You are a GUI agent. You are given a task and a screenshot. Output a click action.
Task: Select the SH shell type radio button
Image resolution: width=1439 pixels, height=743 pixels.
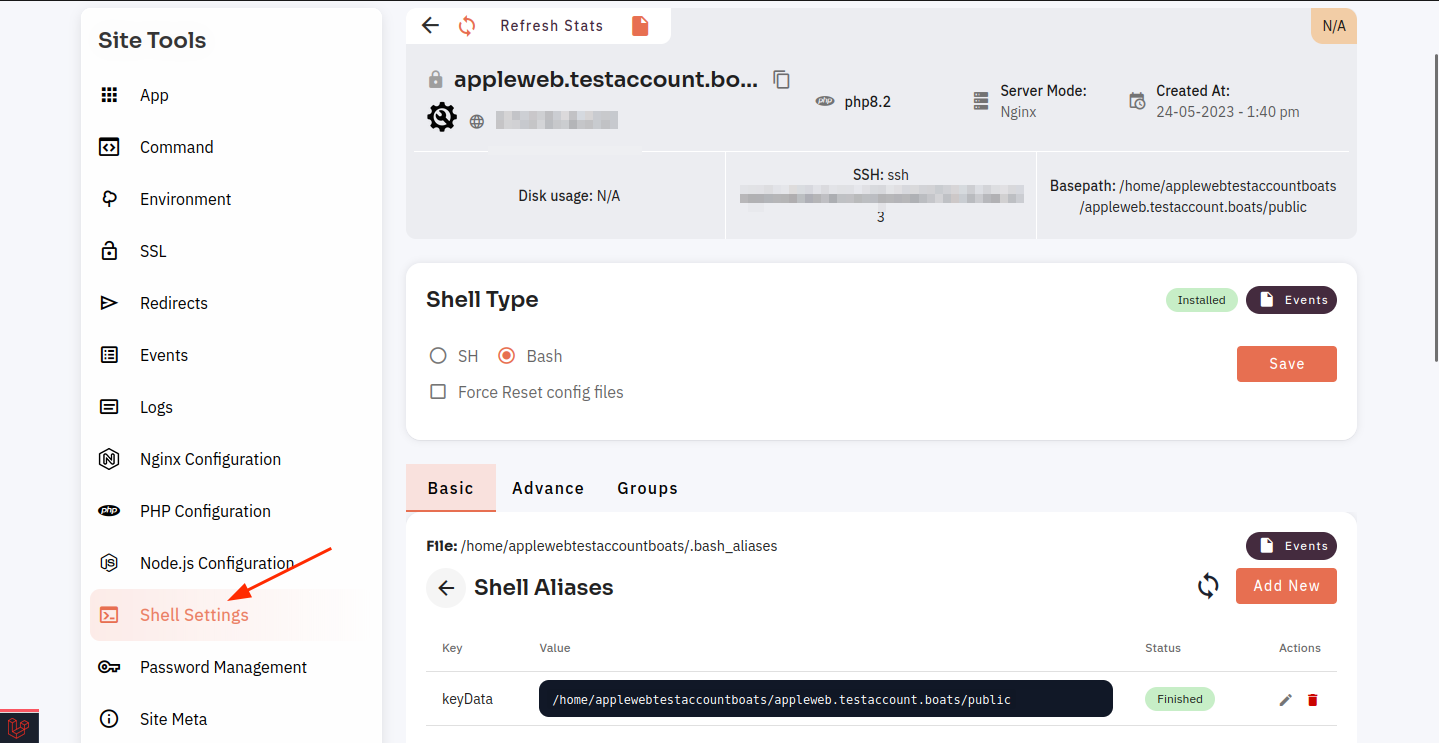pyautogui.click(x=438, y=355)
